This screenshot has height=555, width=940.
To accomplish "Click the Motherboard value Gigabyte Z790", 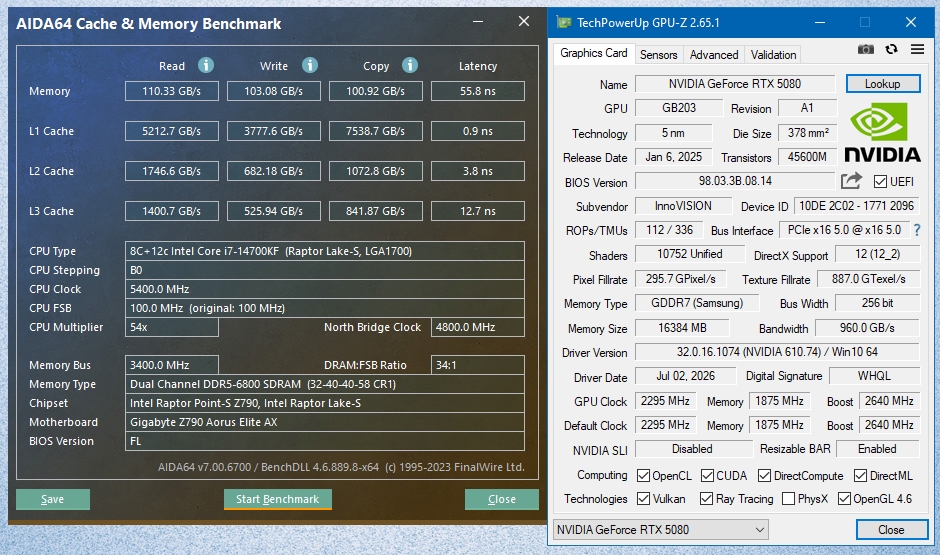I will tap(325, 422).
